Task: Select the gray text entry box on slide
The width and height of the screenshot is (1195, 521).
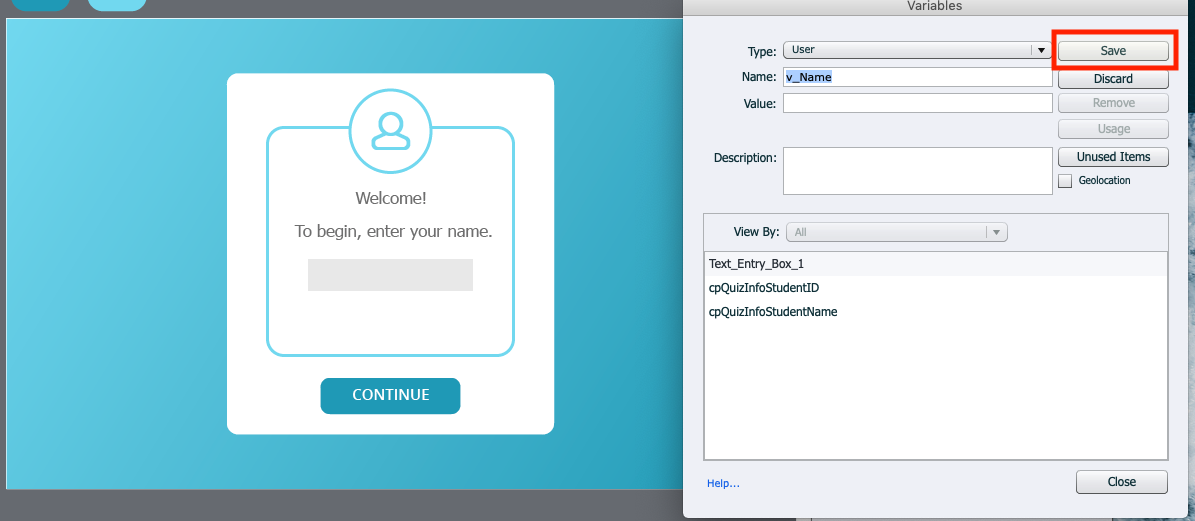Action: [390, 275]
